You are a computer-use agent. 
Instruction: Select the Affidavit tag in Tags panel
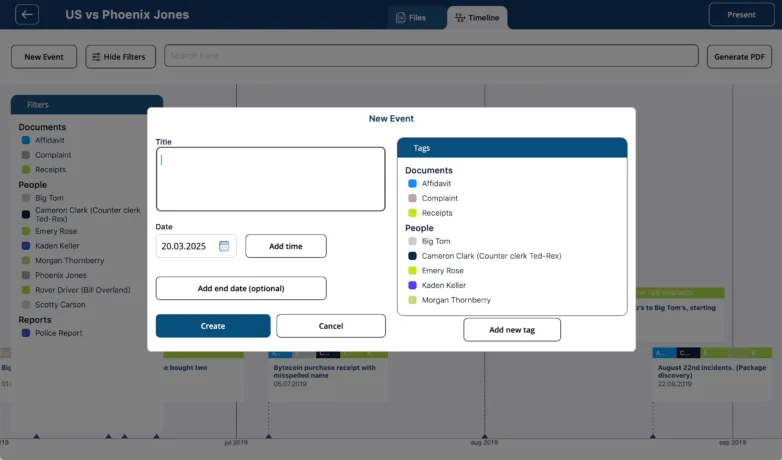pos(436,184)
